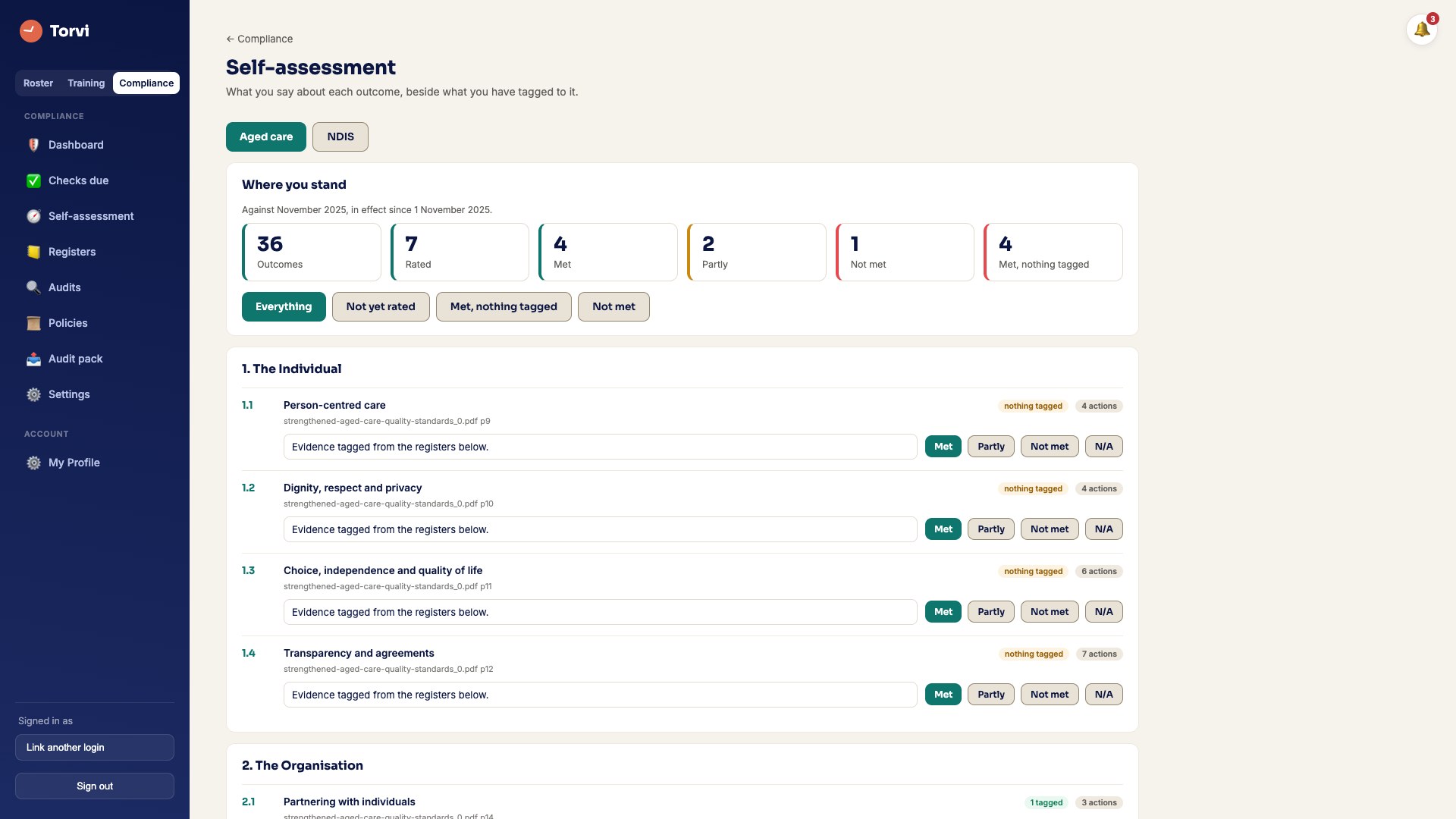Filter by Everything
The width and height of the screenshot is (1456, 819).
coord(284,306)
